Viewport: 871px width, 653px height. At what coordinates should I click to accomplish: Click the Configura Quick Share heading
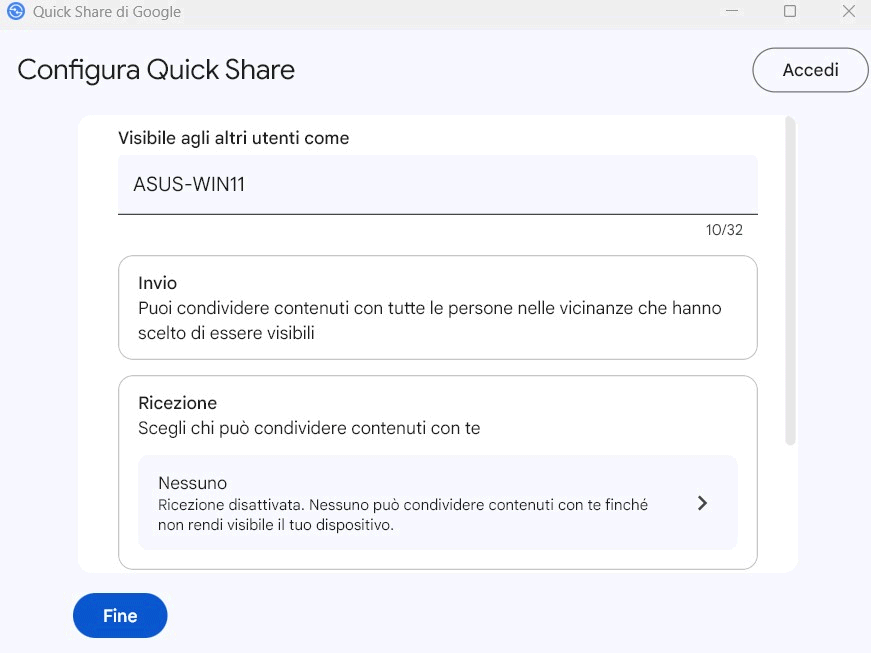click(x=156, y=70)
